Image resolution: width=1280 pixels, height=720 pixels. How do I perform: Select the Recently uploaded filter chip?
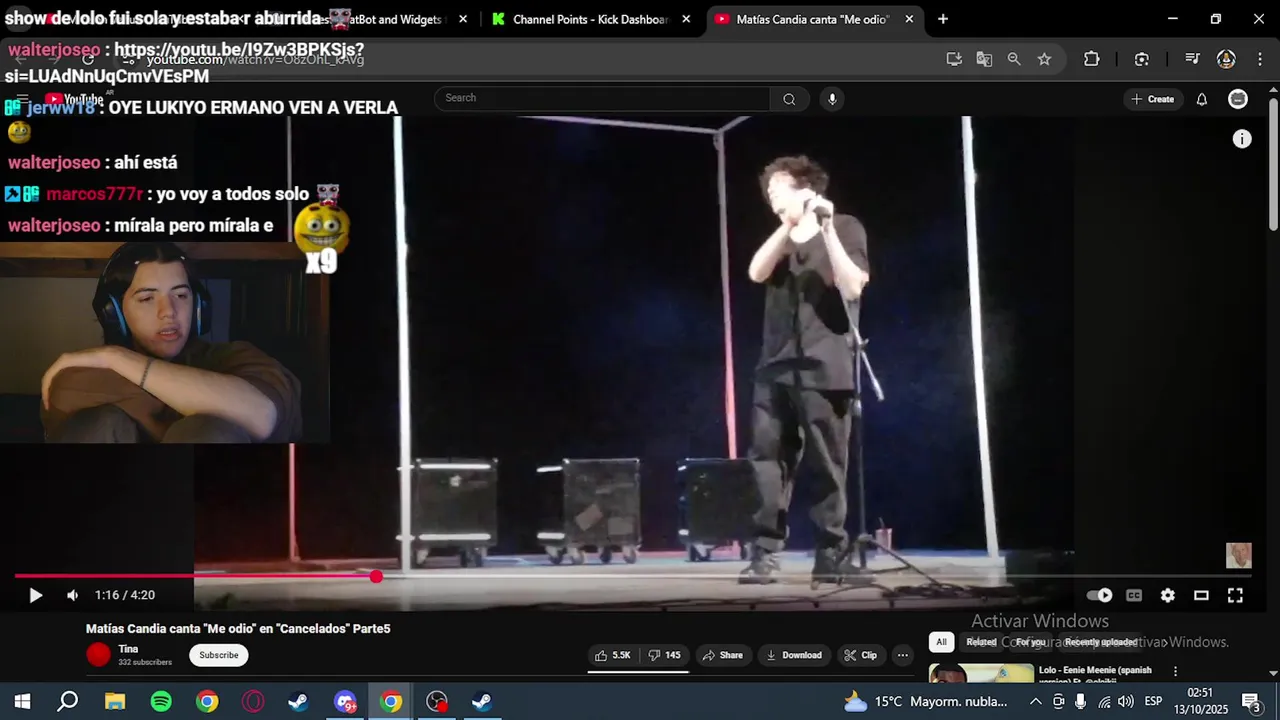[x=1100, y=642]
